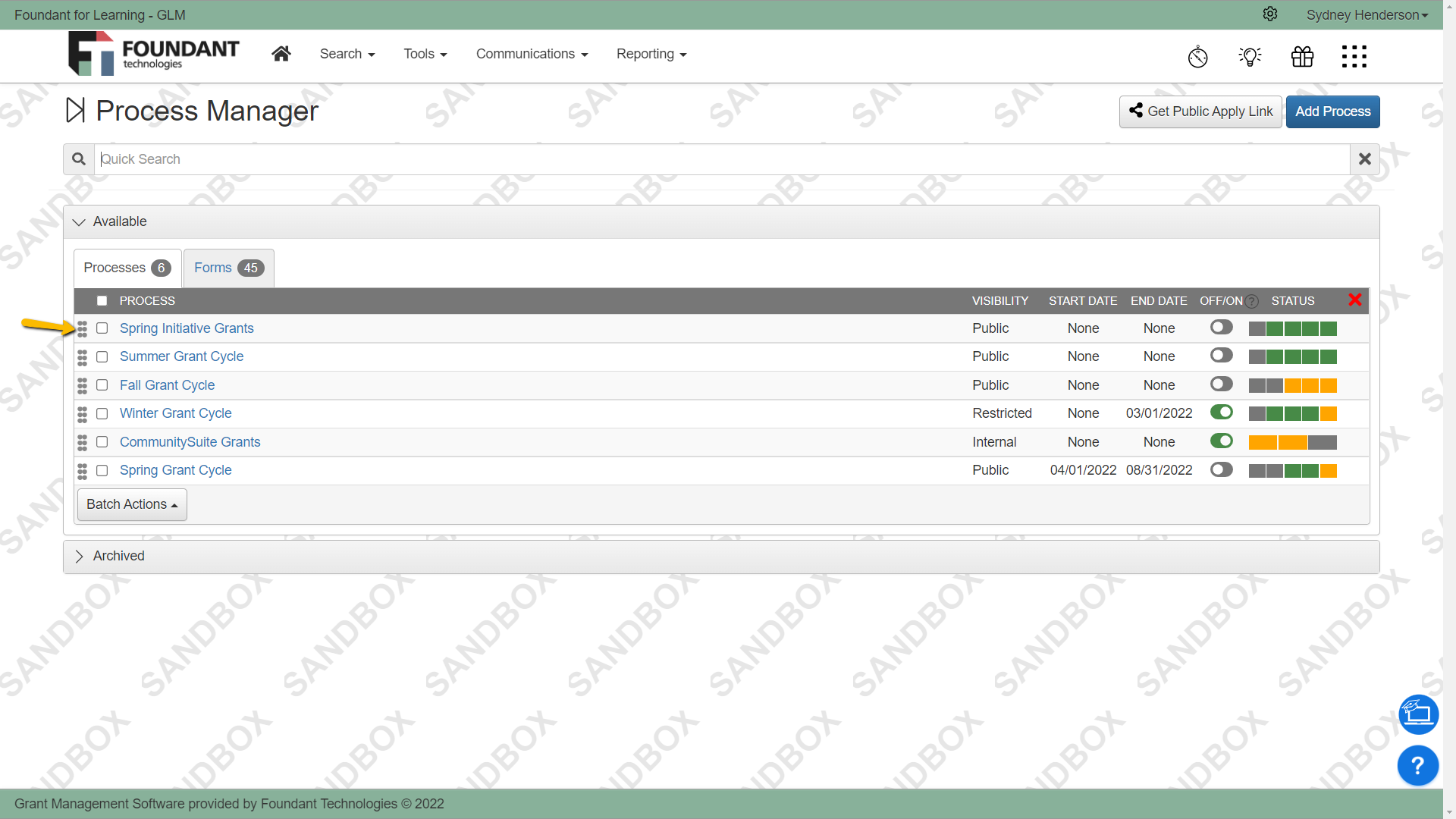Open the lightbulb ideas icon

[1250, 56]
